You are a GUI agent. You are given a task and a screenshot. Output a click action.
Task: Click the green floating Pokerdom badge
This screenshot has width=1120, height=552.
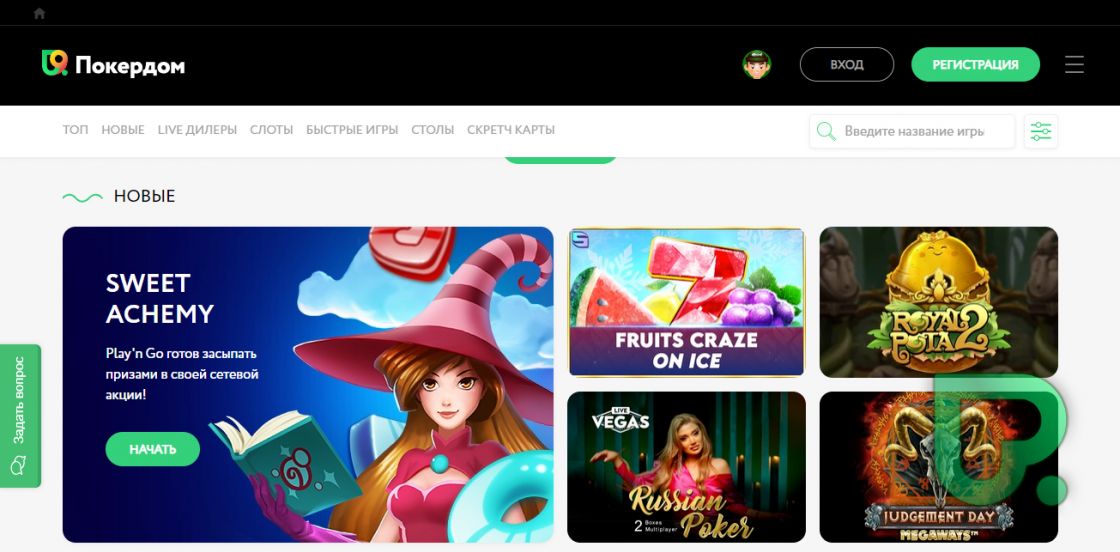[1003, 437]
